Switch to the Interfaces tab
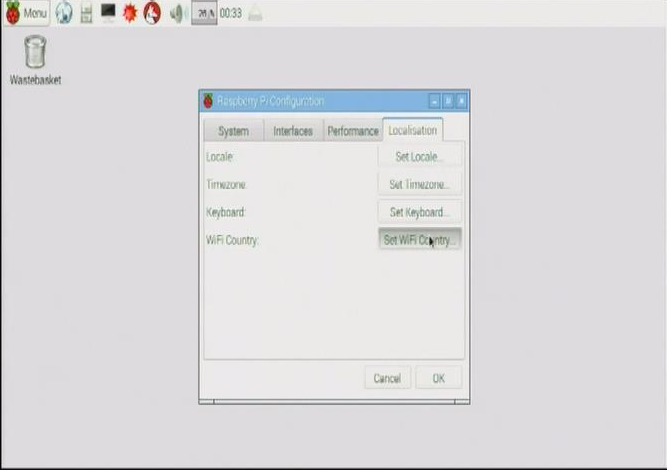The width and height of the screenshot is (667, 470). pos(293,131)
